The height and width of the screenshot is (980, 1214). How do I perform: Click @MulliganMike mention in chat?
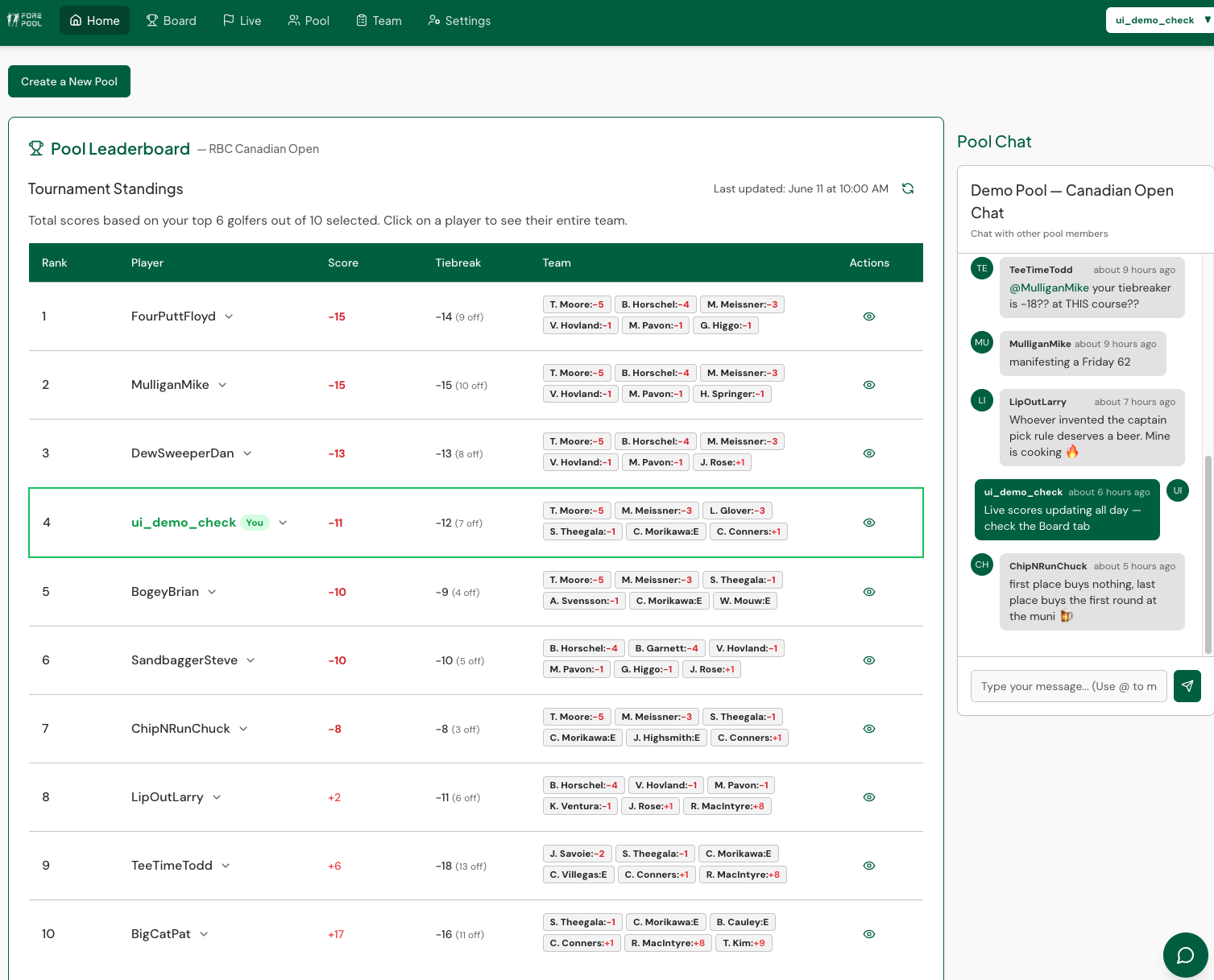pyautogui.click(x=1049, y=287)
